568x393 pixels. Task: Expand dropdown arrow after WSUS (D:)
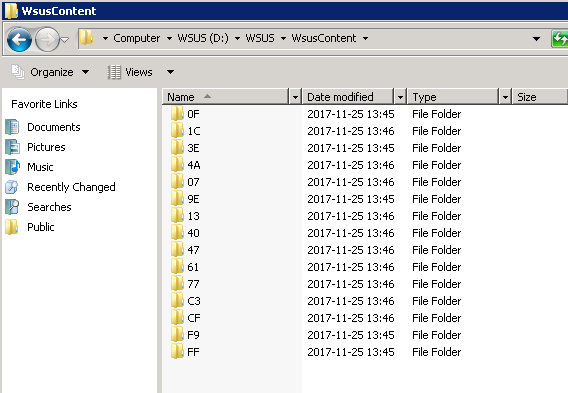[237, 38]
